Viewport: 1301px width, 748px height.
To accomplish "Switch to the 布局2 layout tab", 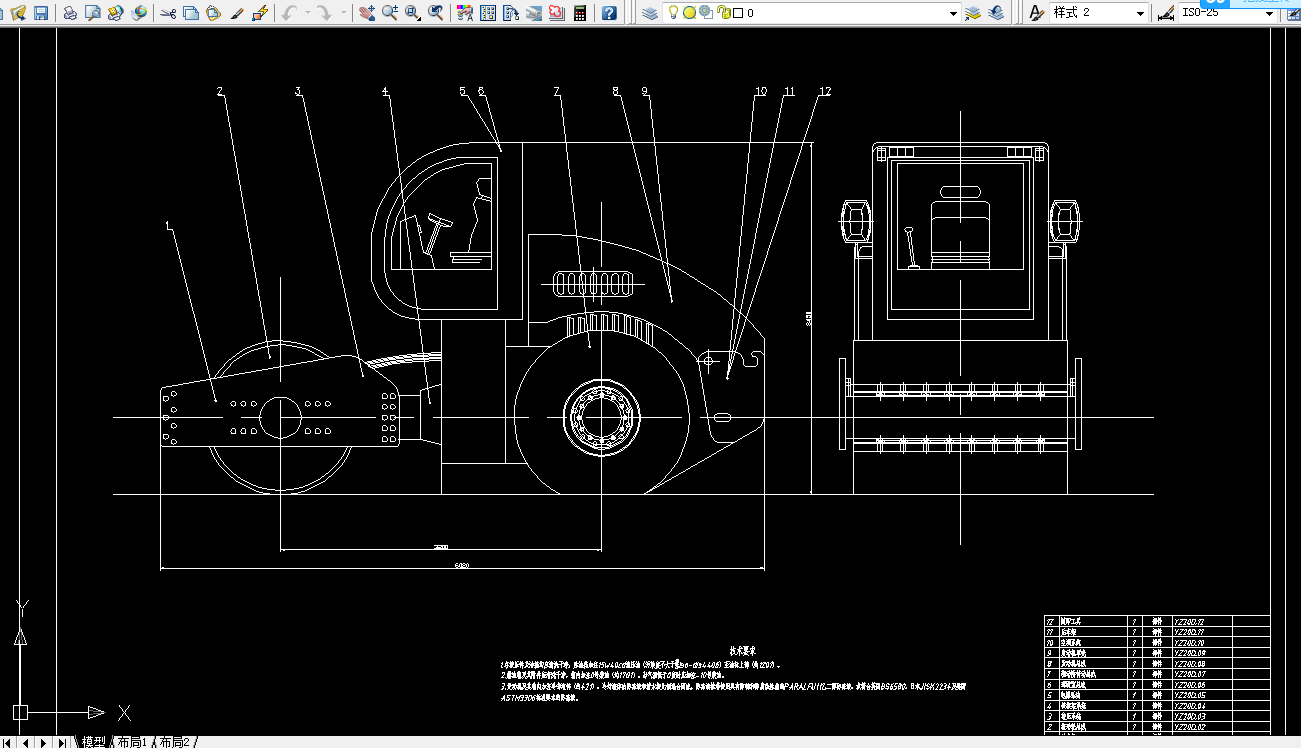I will tap(174, 742).
